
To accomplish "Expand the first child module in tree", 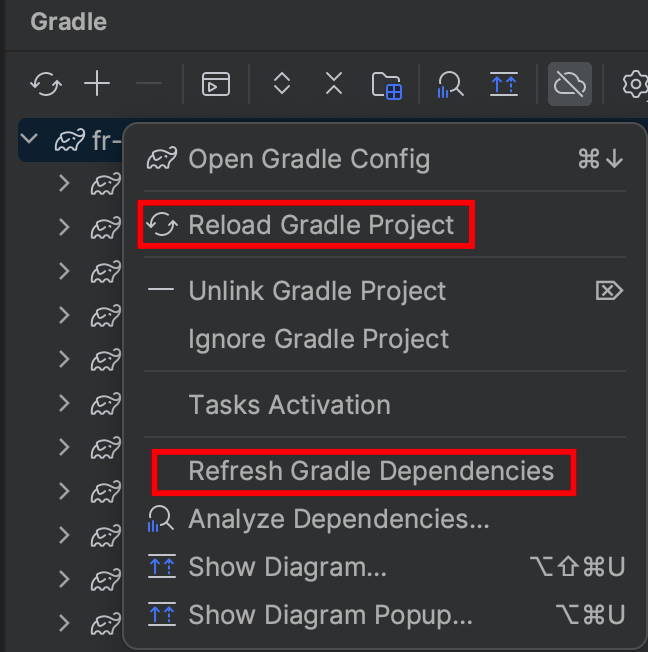I will point(64,183).
